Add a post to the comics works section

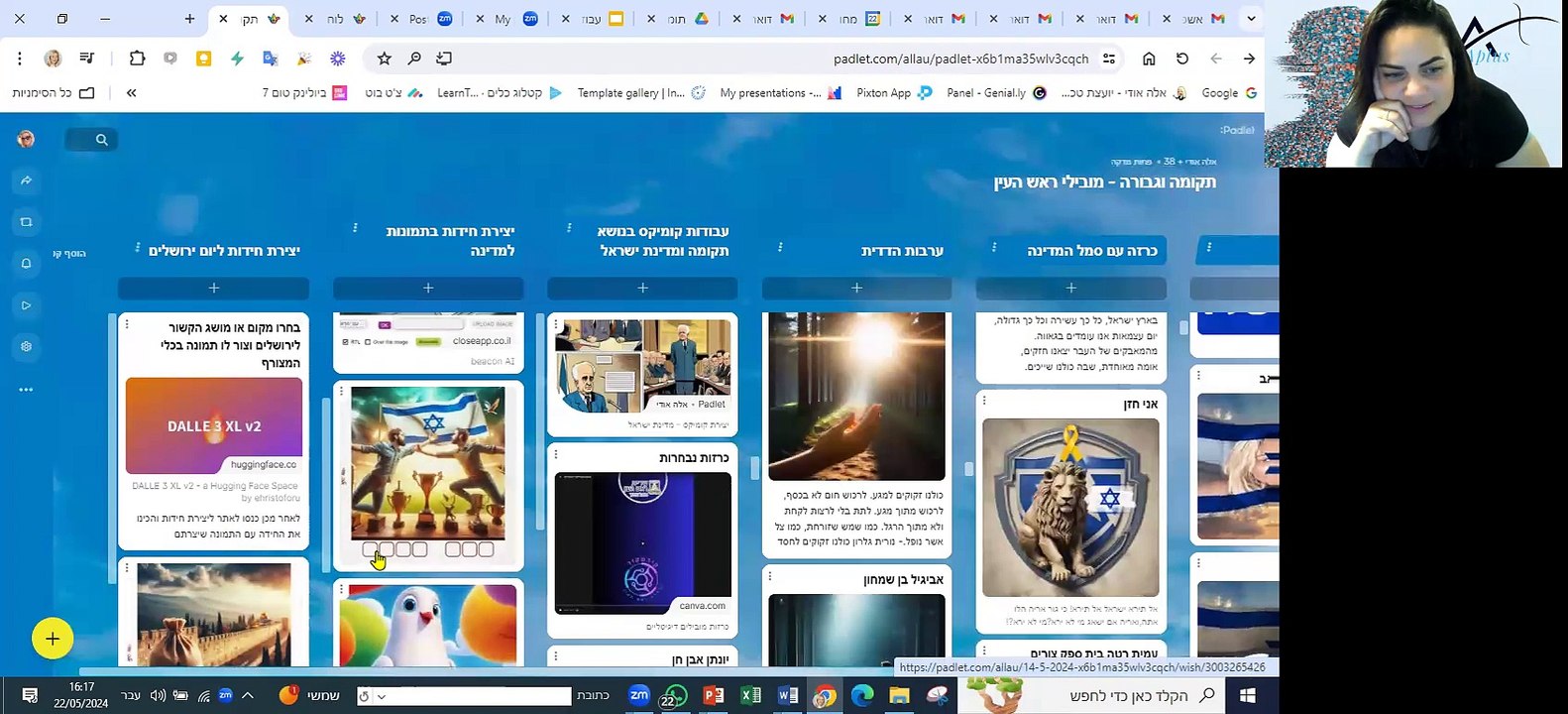[x=642, y=288]
